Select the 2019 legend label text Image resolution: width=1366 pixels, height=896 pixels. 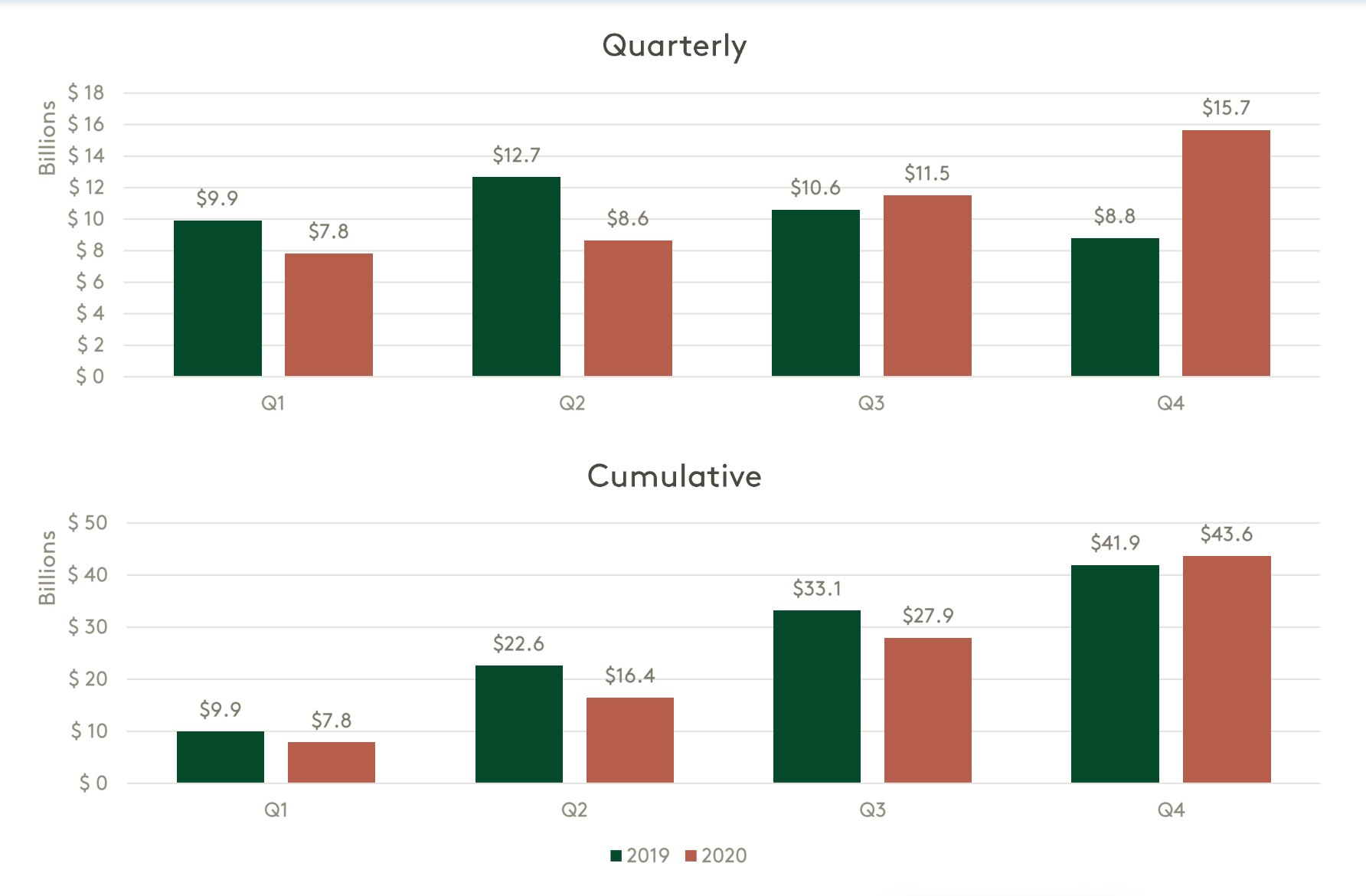[x=648, y=855]
